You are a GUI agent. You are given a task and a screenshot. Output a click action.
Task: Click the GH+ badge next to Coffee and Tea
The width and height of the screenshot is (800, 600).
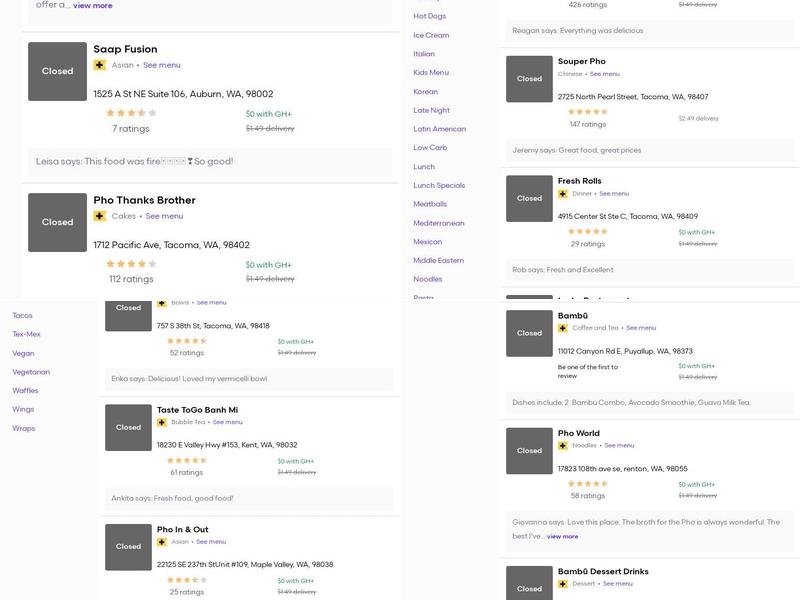(x=563, y=328)
